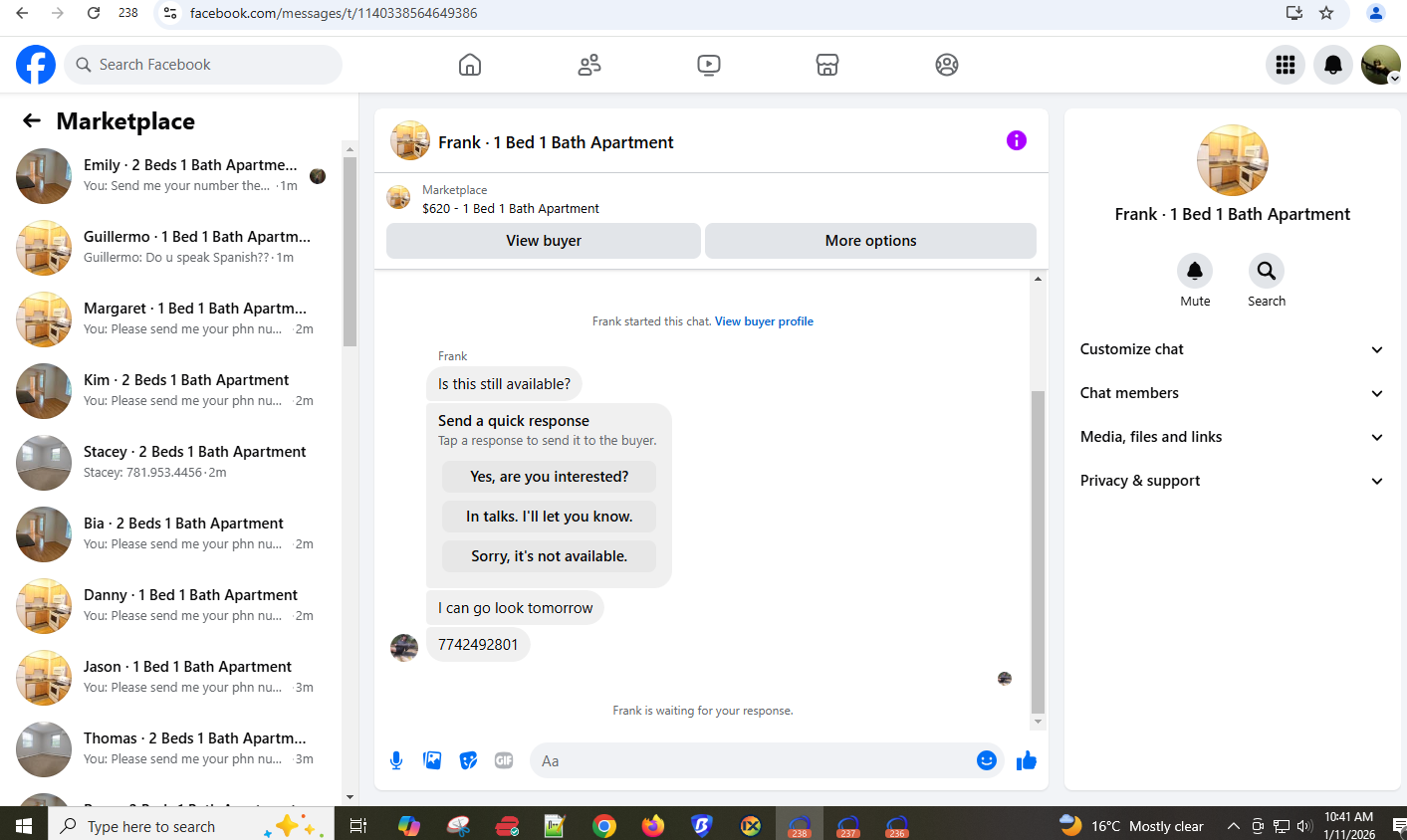The height and width of the screenshot is (840, 1407).
Task: Click View buyer button
Action: point(544,241)
